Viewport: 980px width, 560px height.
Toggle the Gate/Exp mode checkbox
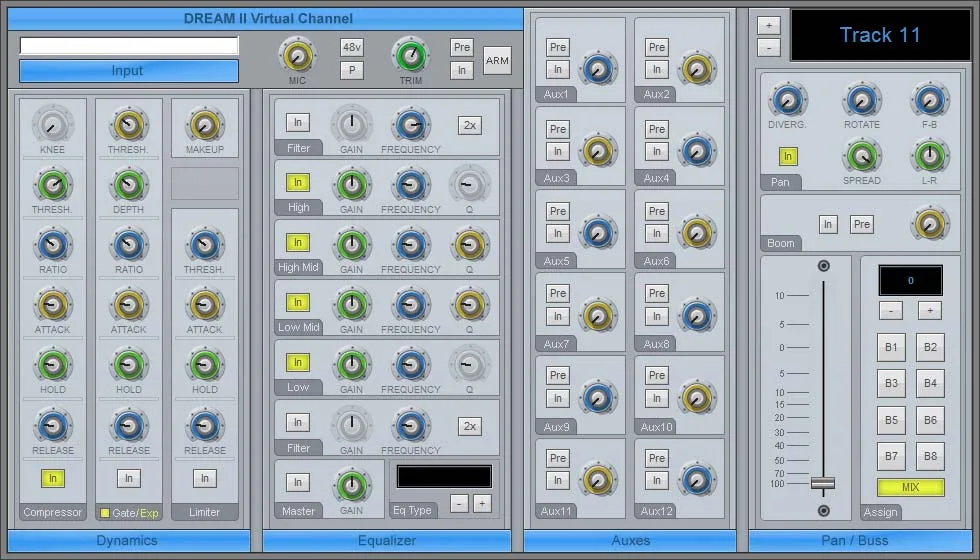click(104, 513)
